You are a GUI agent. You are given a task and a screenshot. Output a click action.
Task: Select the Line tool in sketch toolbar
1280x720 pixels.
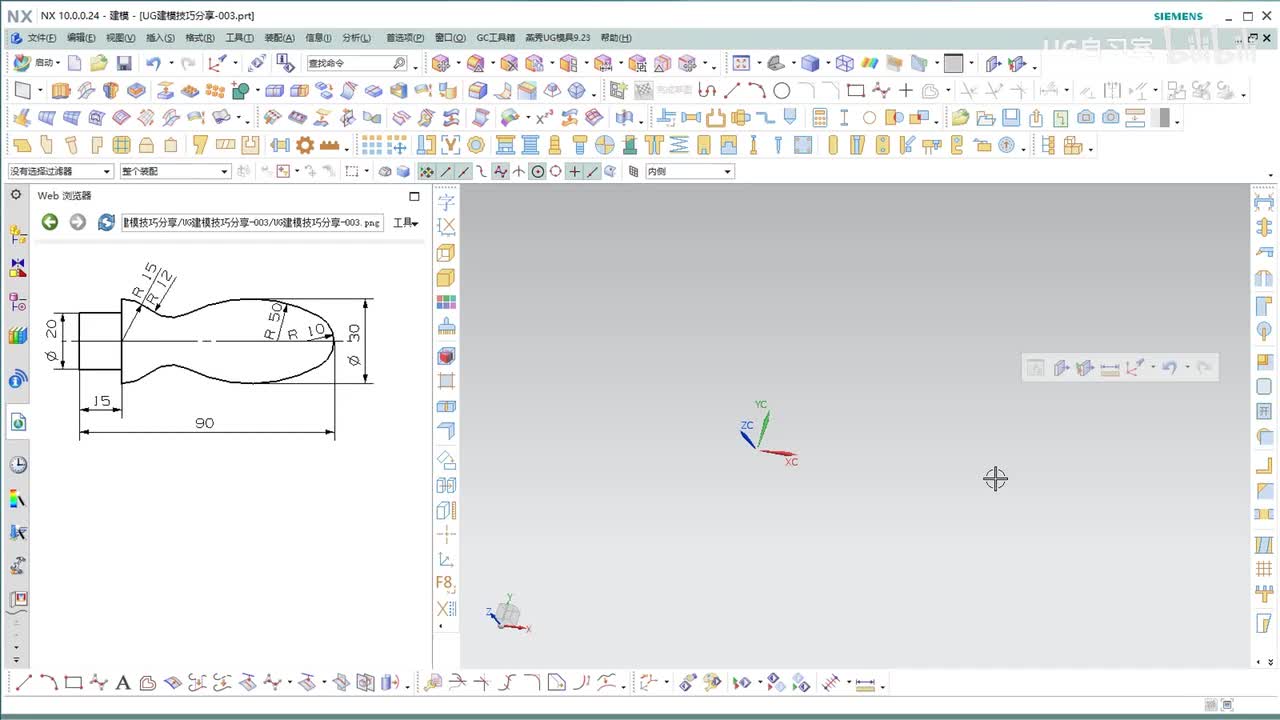(x=732, y=90)
